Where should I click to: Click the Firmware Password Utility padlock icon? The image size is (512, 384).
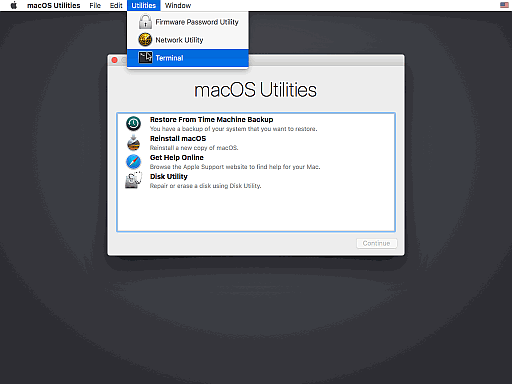click(x=145, y=22)
